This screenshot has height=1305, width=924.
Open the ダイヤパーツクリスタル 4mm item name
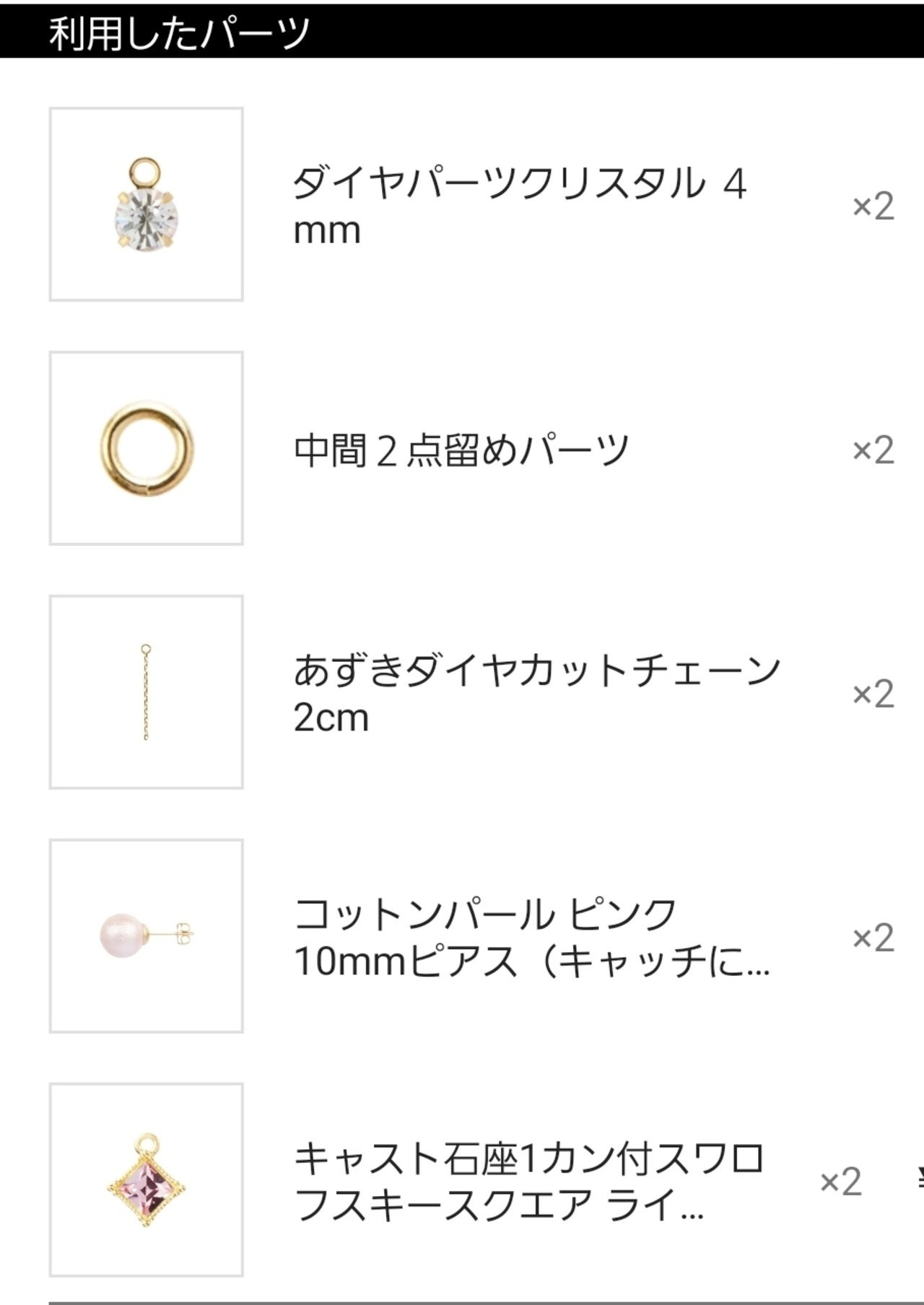[x=518, y=206]
